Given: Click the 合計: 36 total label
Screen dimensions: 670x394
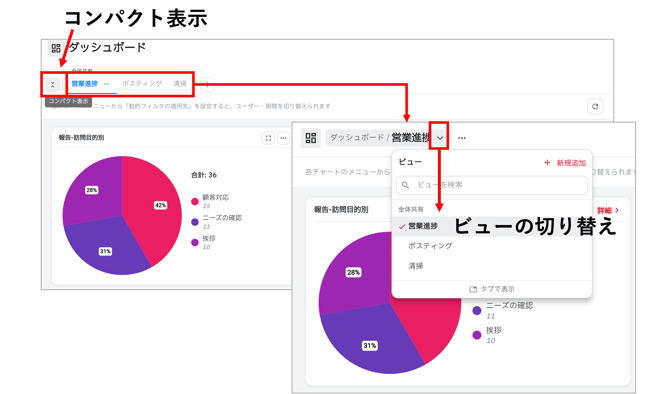Looking at the screenshot, I should tap(204, 175).
